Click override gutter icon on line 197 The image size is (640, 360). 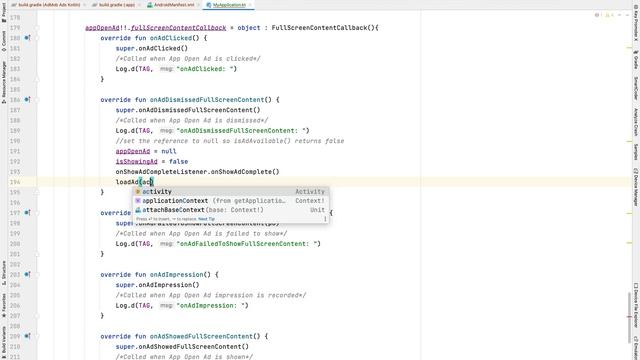(x=27, y=213)
